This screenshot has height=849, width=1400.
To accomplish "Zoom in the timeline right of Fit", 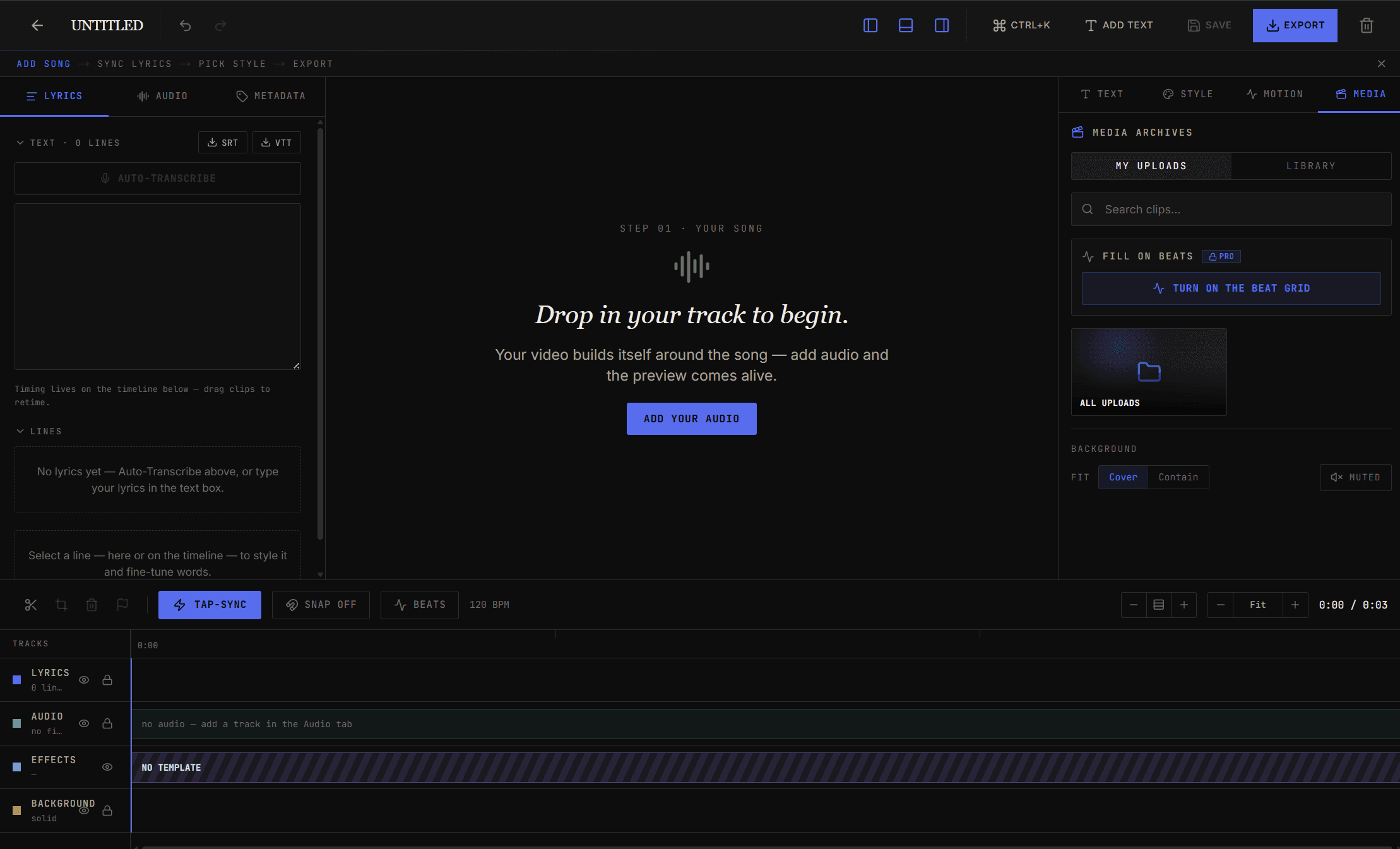I will [1295, 605].
